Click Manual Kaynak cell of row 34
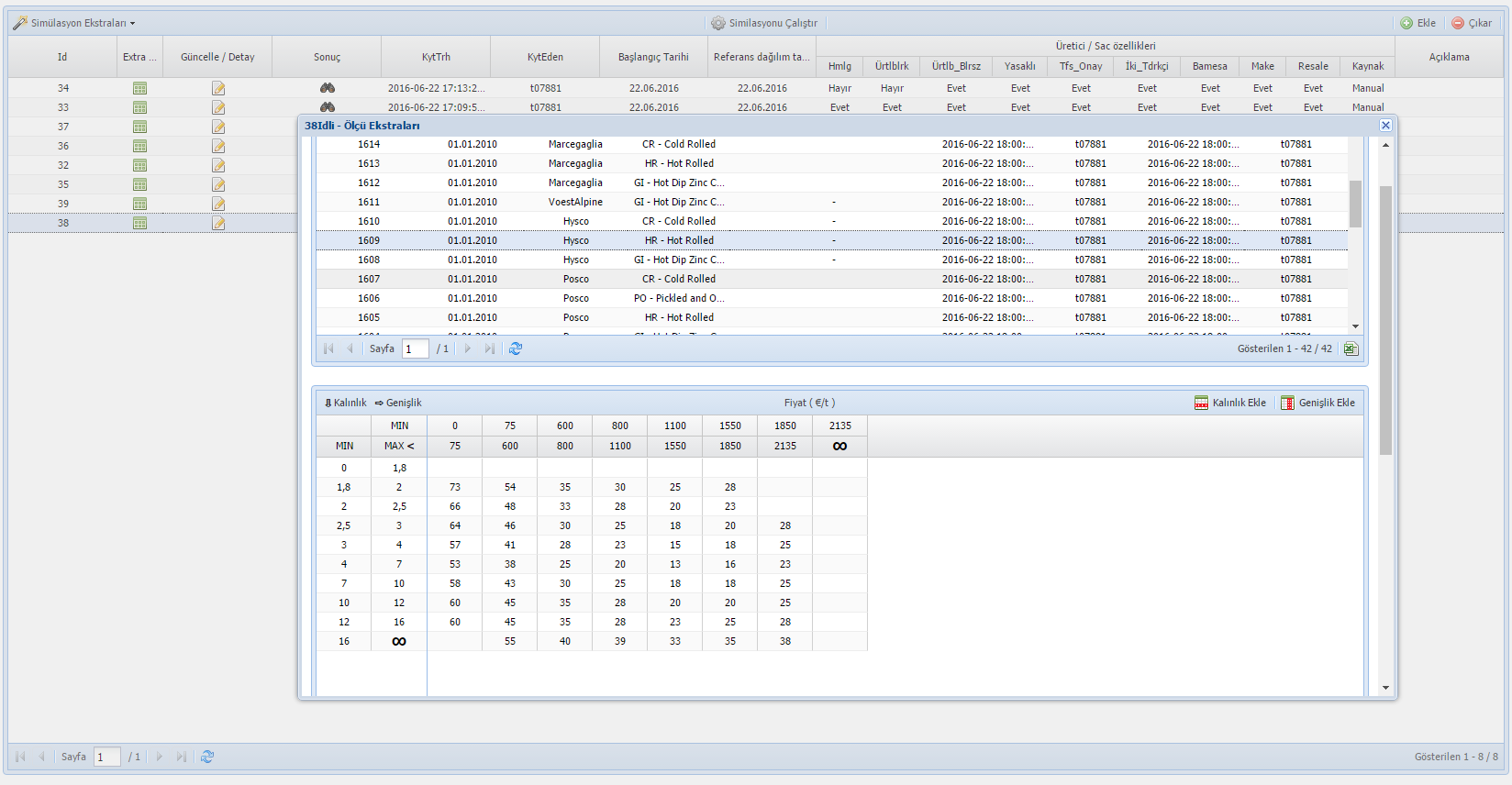 1368,88
